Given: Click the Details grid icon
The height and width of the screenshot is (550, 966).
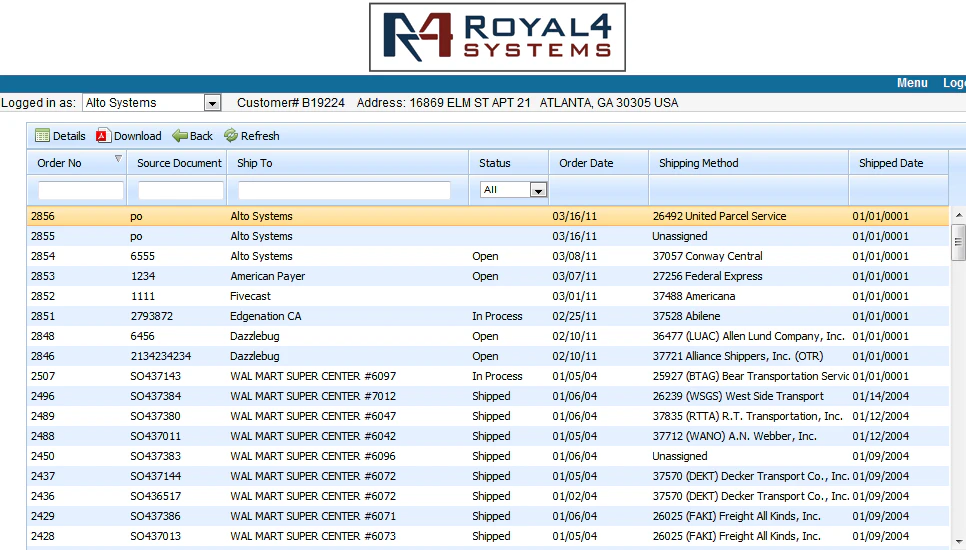Looking at the screenshot, I should coord(42,135).
